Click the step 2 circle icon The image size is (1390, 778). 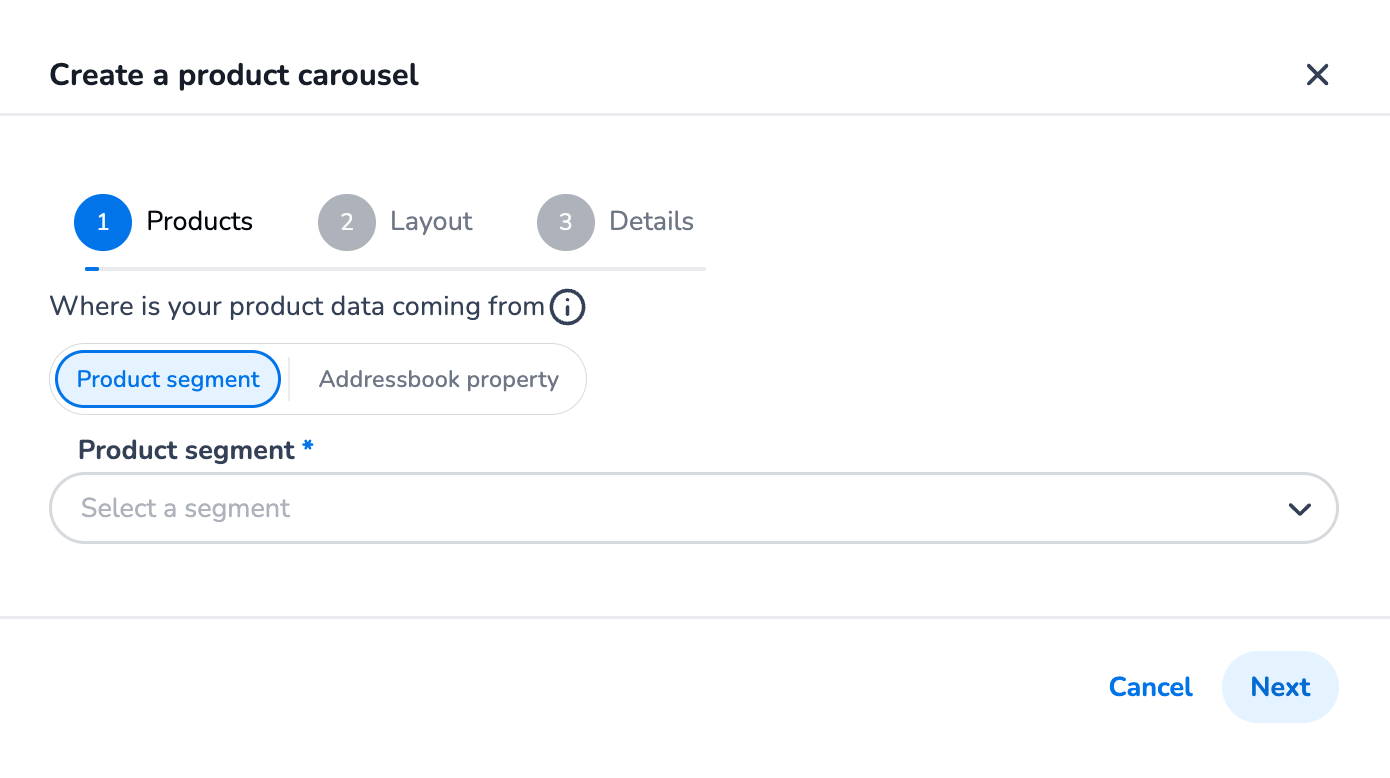point(347,222)
